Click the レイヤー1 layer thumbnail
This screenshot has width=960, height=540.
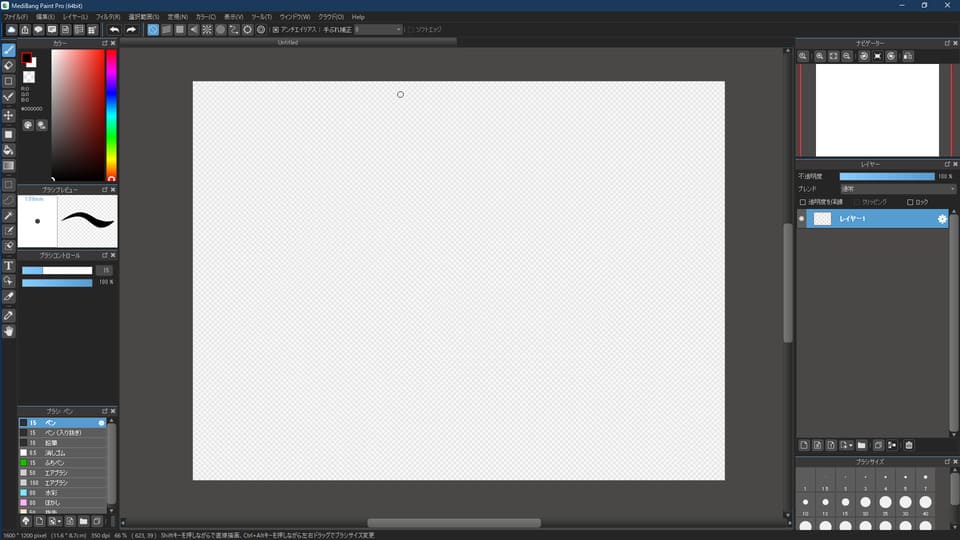coord(822,219)
